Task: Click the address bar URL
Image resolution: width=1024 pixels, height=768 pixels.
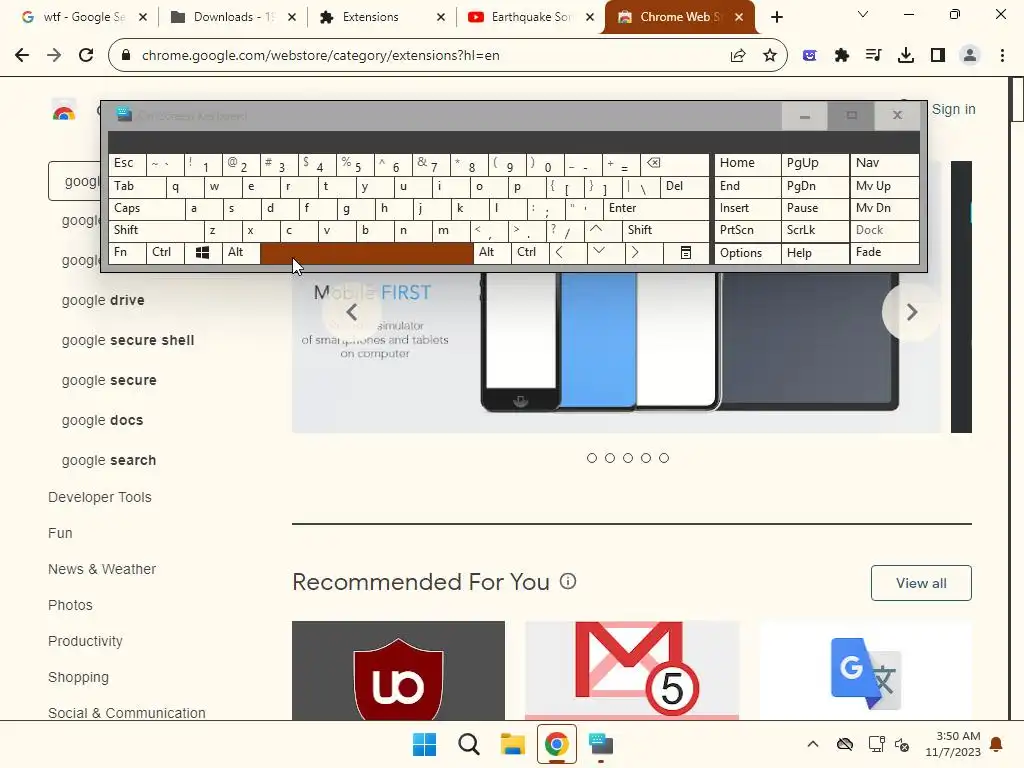Action: [x=321, y=56]
